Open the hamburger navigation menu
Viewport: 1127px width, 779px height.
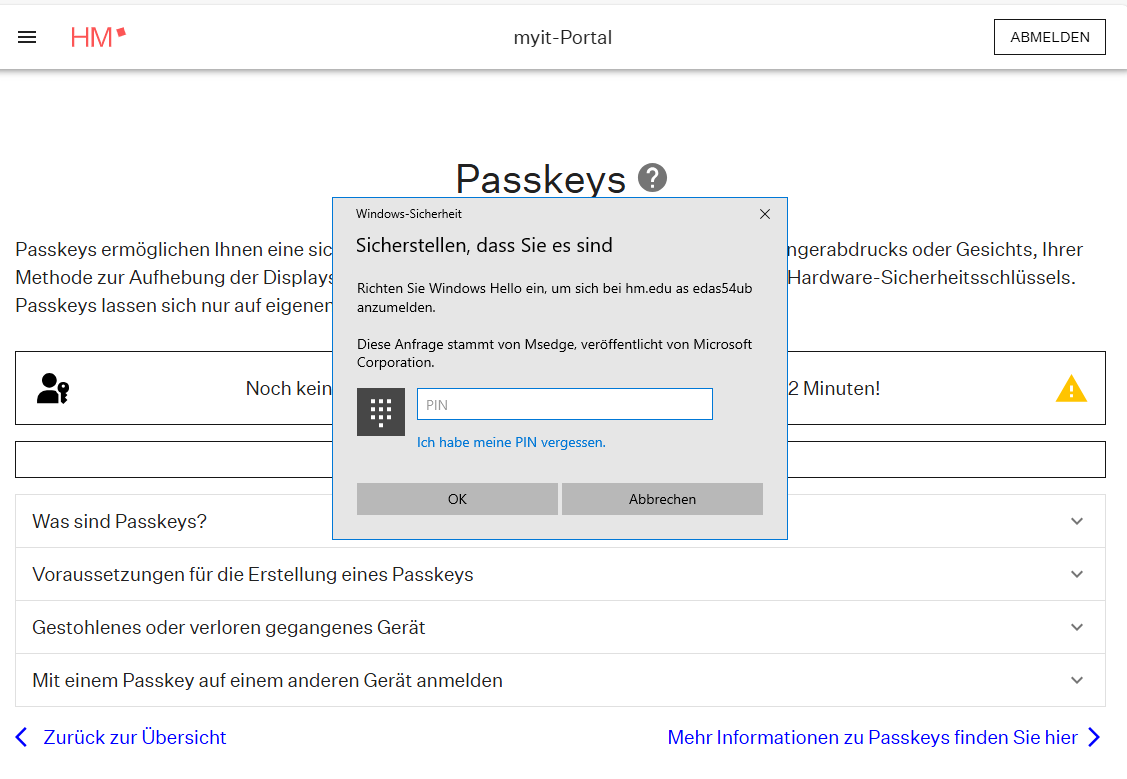pyautogui.click(x=27, y=37)
